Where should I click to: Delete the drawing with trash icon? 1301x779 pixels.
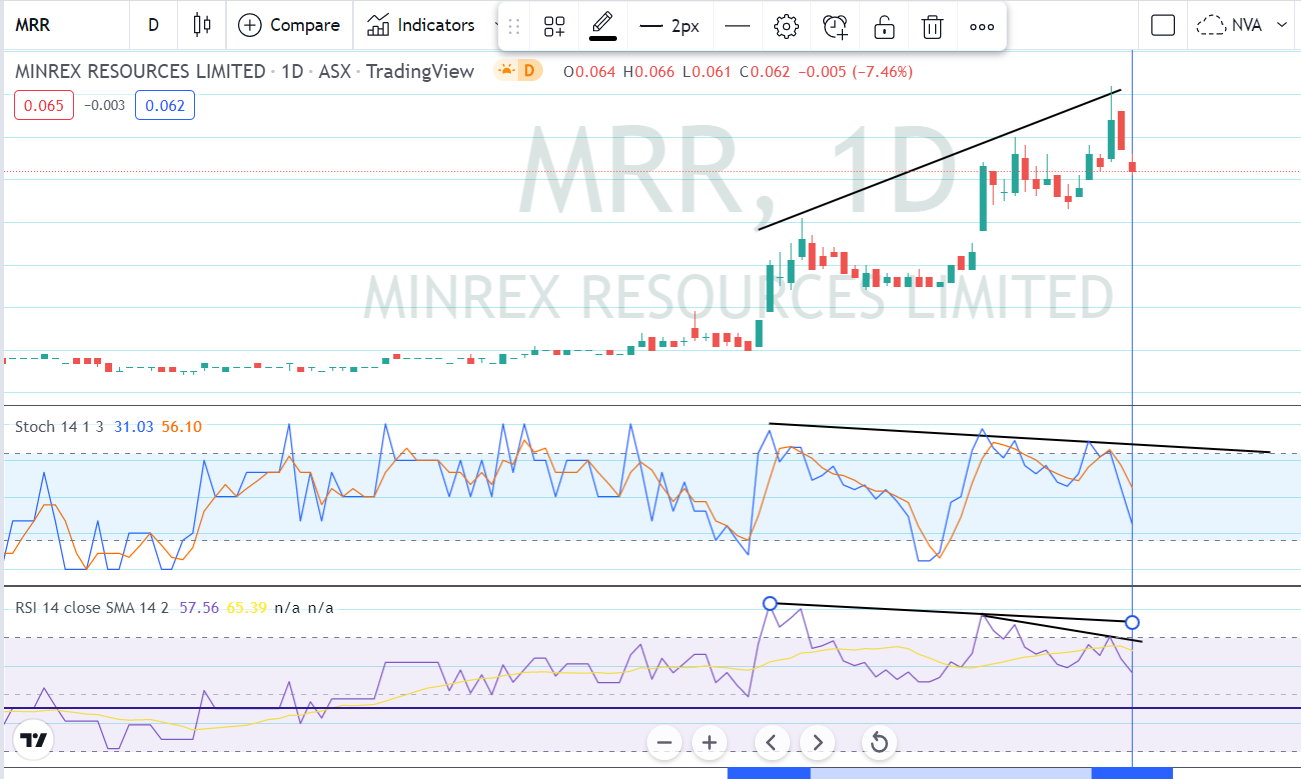tap(932, 27)
